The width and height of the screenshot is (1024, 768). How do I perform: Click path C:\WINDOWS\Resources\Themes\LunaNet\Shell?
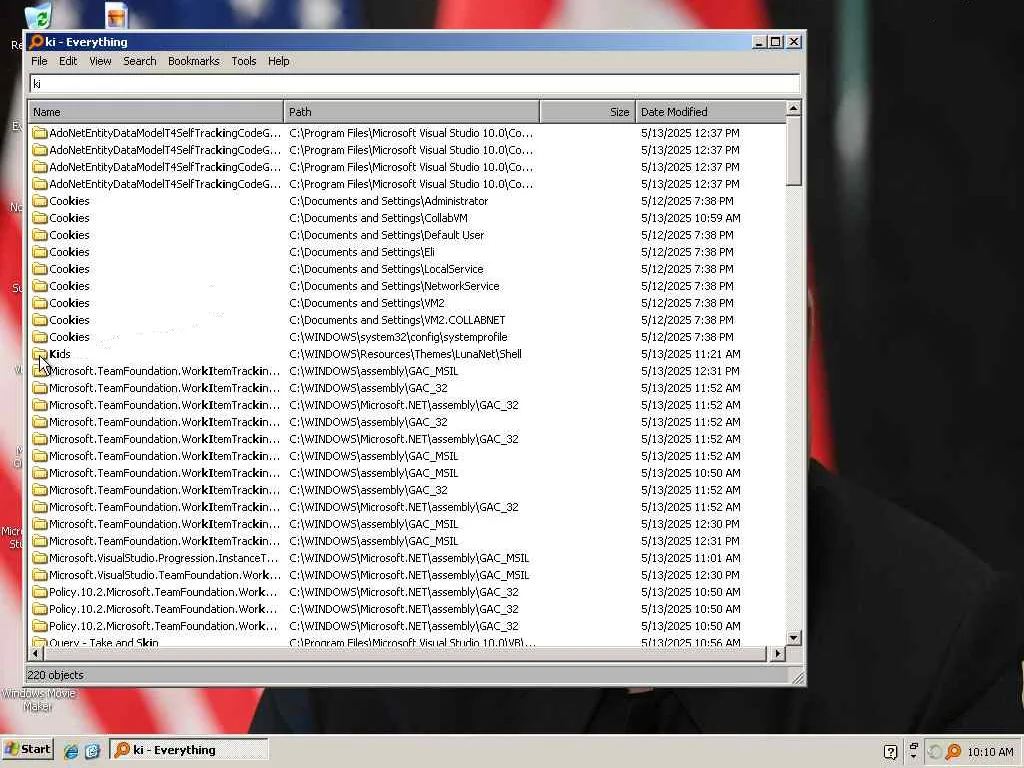(x=405, y=354)
